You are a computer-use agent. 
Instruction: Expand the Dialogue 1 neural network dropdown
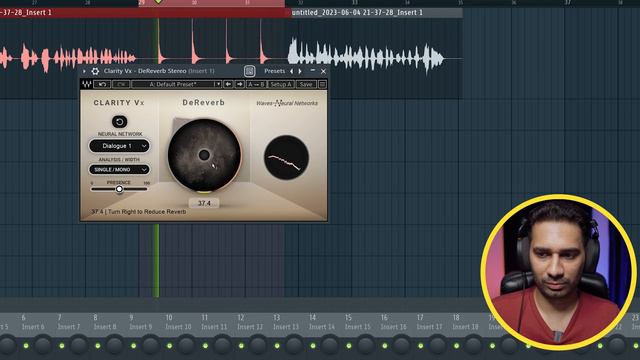(119, 146)
